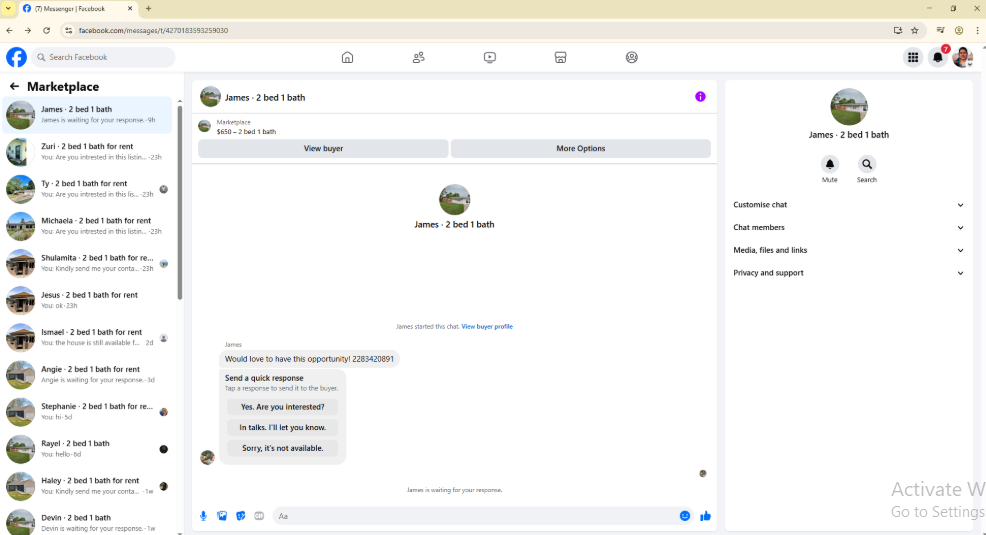This screenshot has height=535, width=986.
Task: Open View buyer profile link
Action: pos(487,326)
